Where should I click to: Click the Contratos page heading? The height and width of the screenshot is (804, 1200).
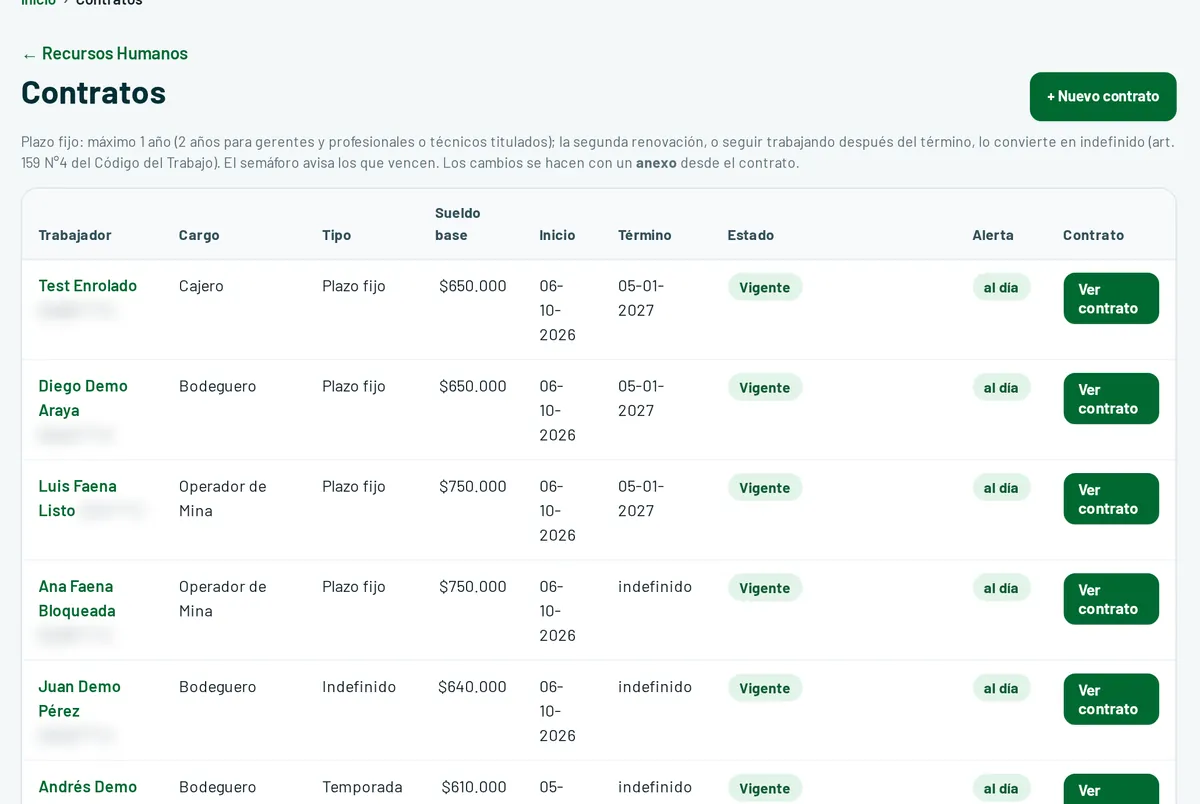(x=94, y=92)
